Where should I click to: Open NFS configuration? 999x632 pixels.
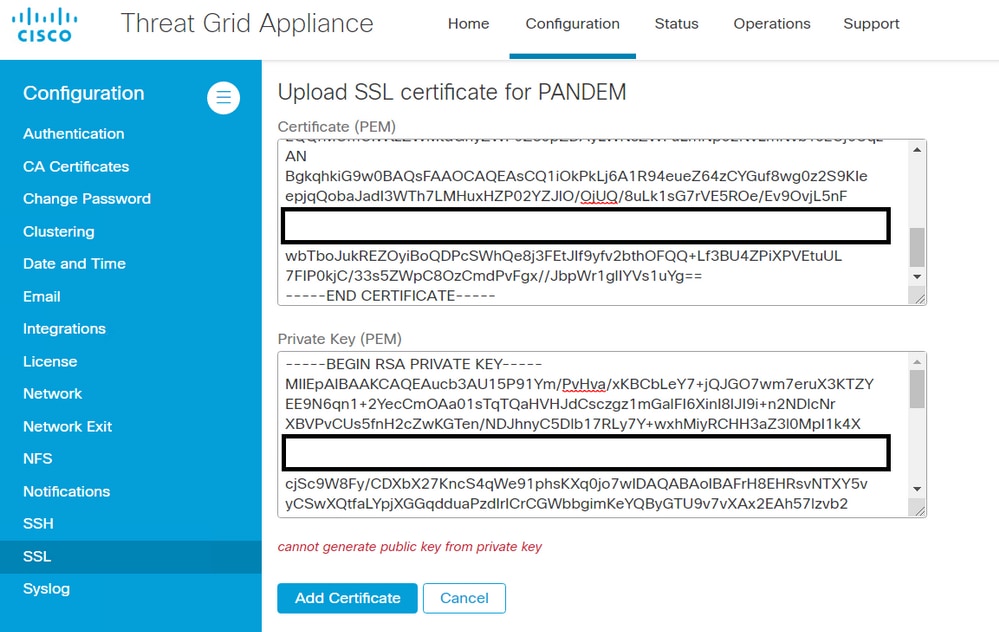tap(38, 459)
